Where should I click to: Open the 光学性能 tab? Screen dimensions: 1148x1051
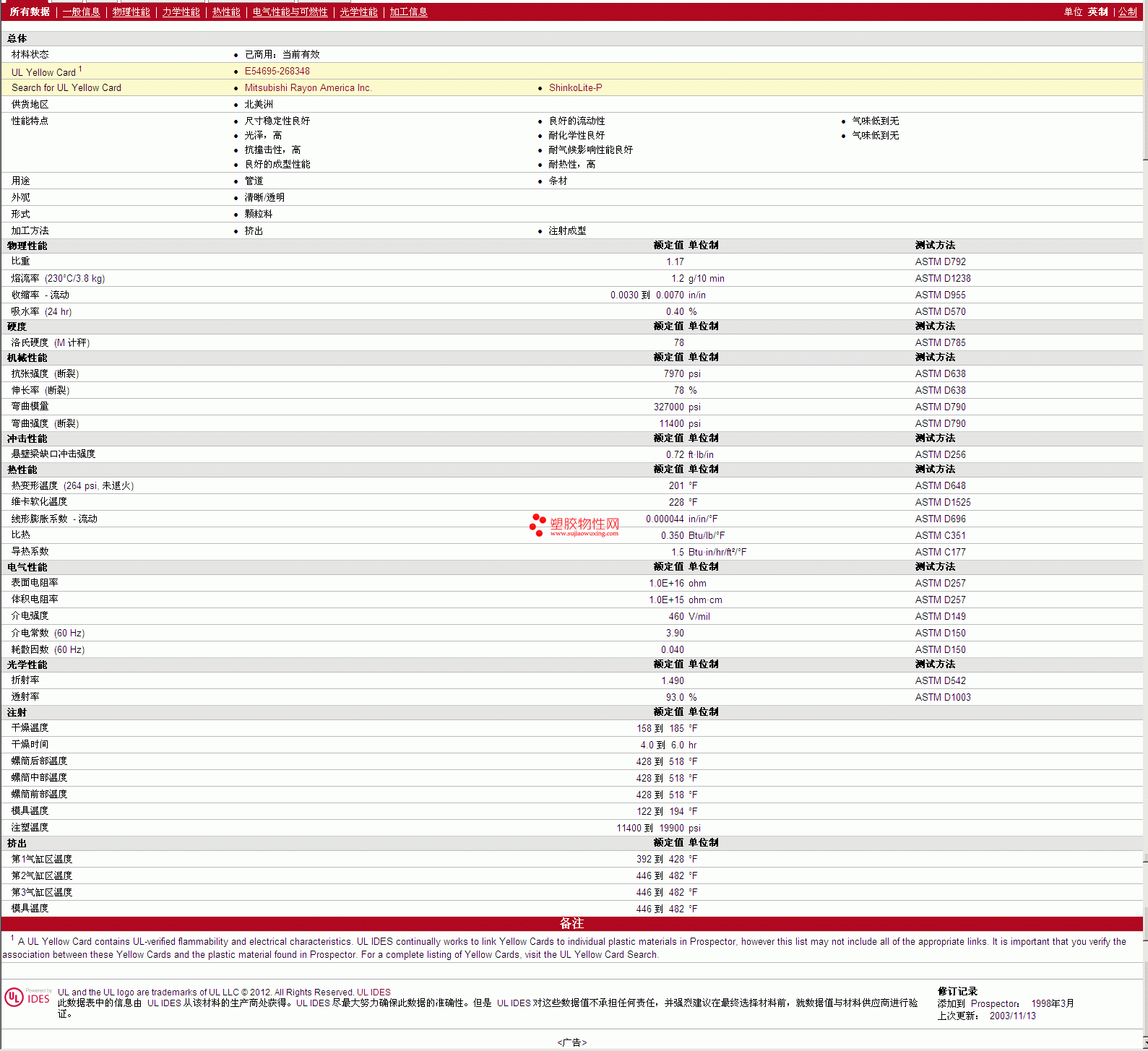click(358, 12)
